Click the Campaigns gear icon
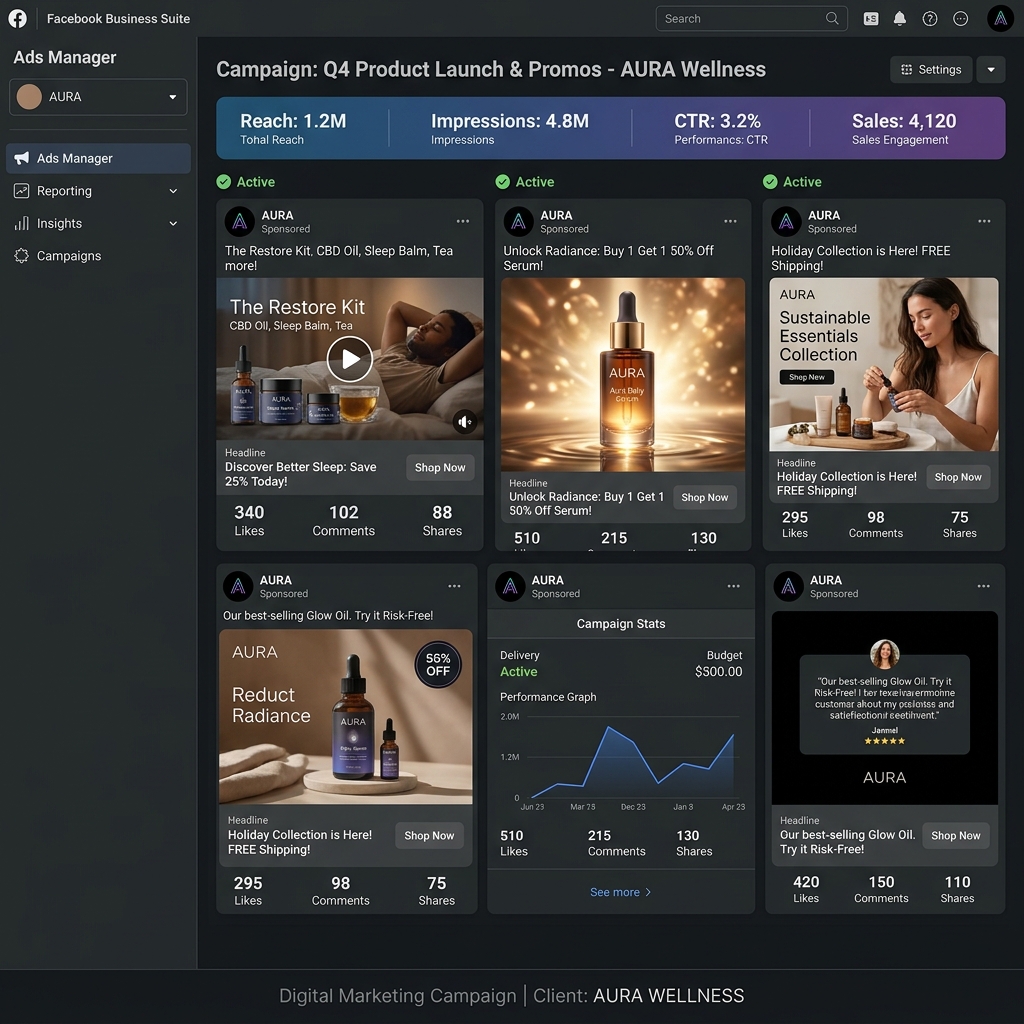This screenshot has height=1024, width=1024. 22,256
